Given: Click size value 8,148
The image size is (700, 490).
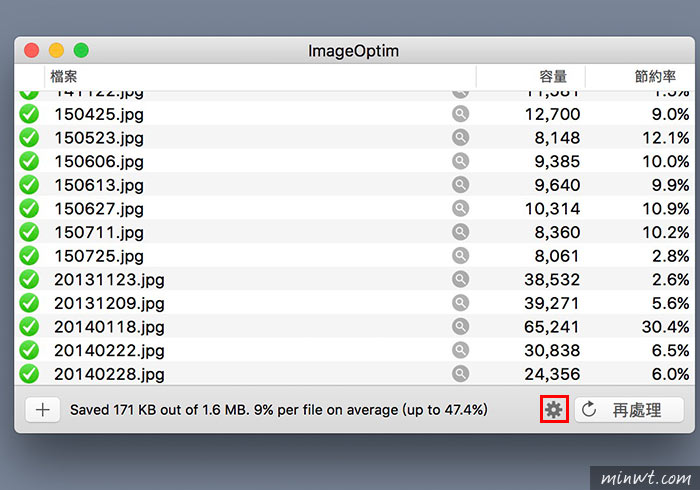Looking at the screenshot, I should click(x=557, y=138).
